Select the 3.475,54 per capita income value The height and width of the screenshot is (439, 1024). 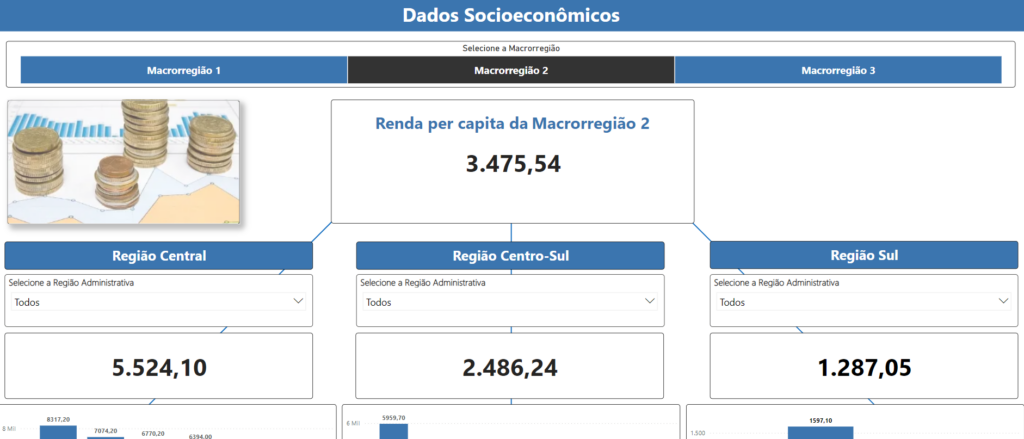(513, 164)
